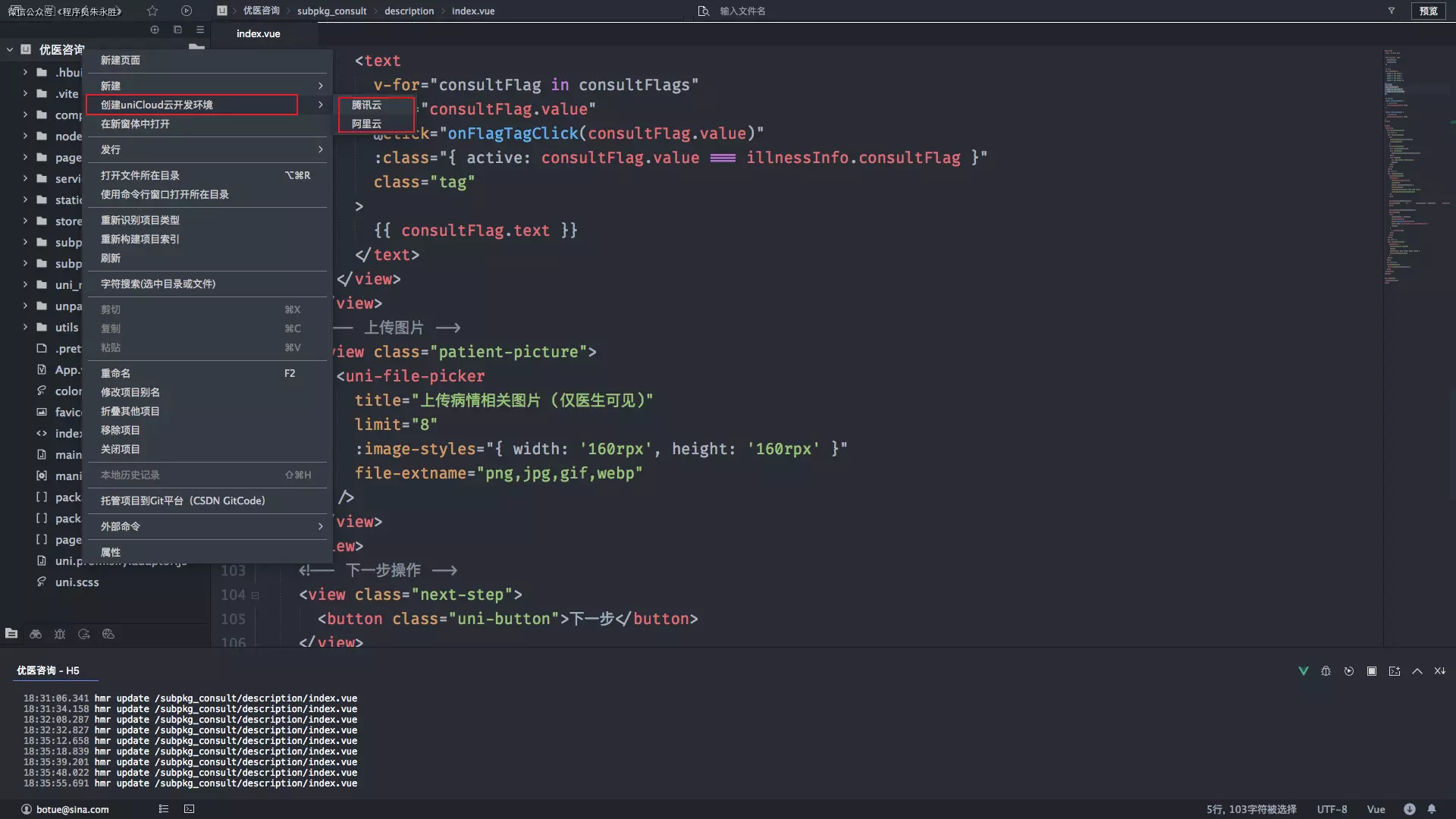Click the outline list icon in status bar
Image resolution: width=1456 pixels, height=819 pixels.
click(164, 809)
